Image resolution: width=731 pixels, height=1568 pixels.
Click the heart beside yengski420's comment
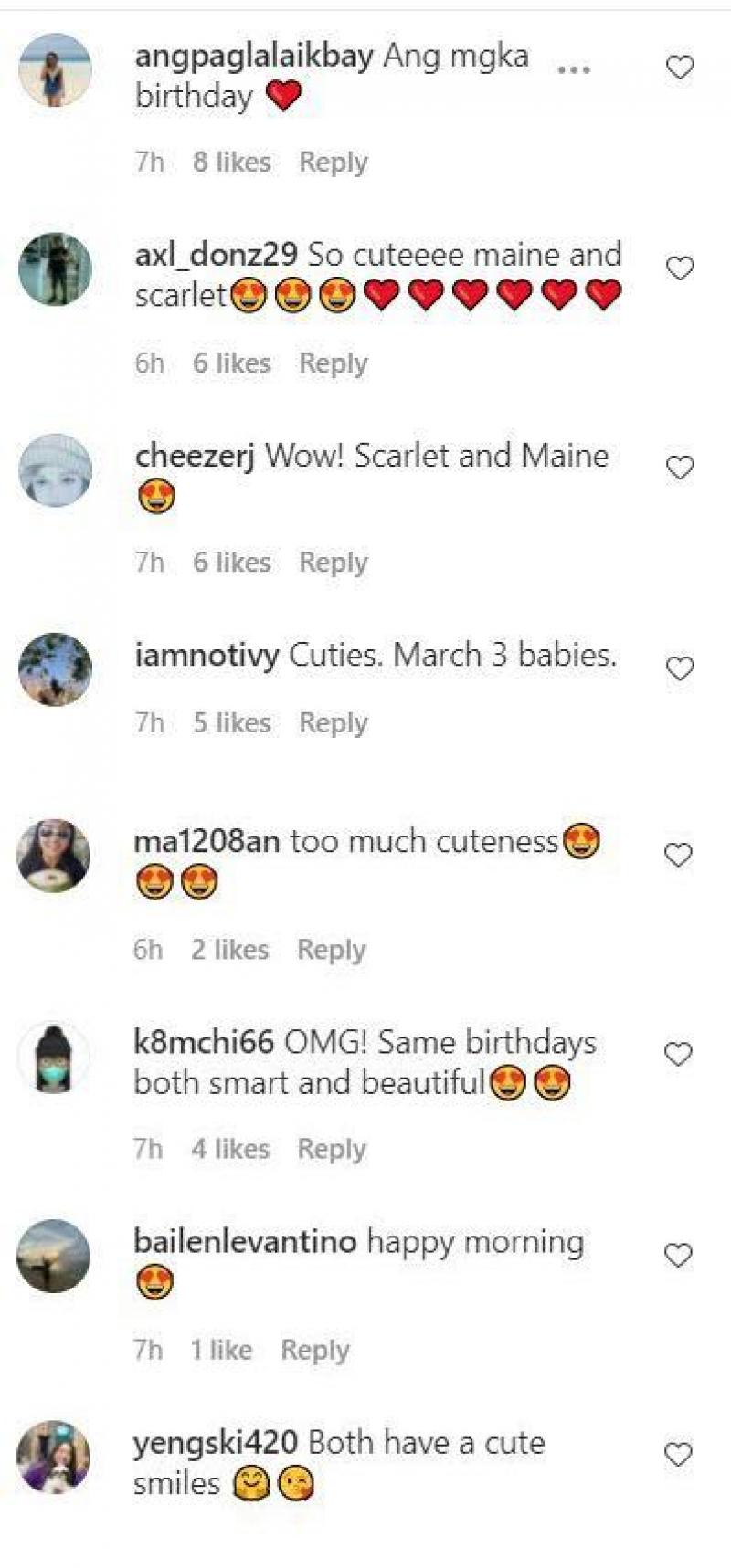point(678,1454)
